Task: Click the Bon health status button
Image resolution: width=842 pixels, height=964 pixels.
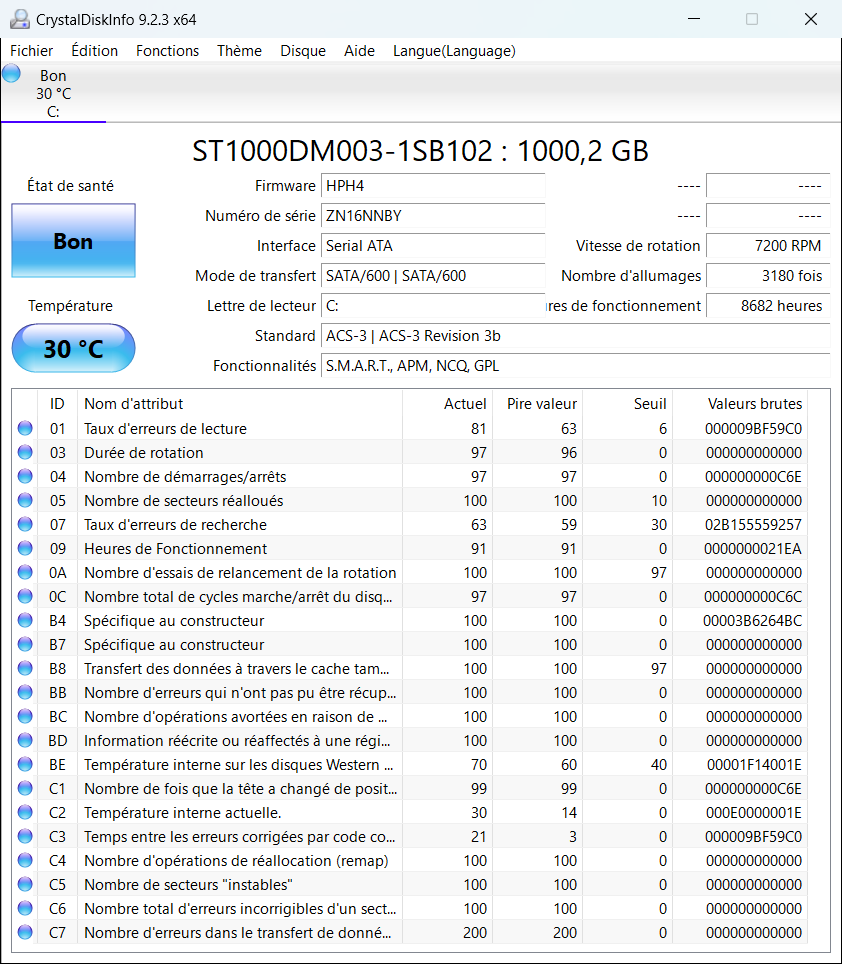Action: click(73, 240)
